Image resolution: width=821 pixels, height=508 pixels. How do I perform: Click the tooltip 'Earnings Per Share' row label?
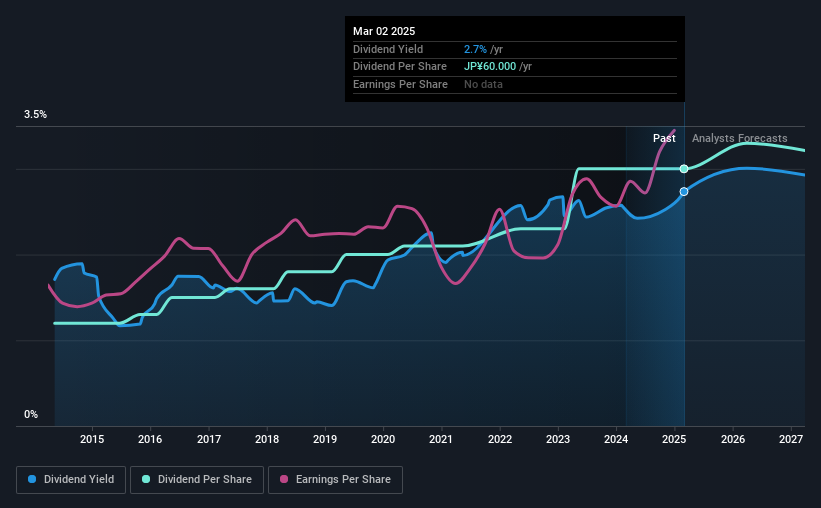[401, 84]
